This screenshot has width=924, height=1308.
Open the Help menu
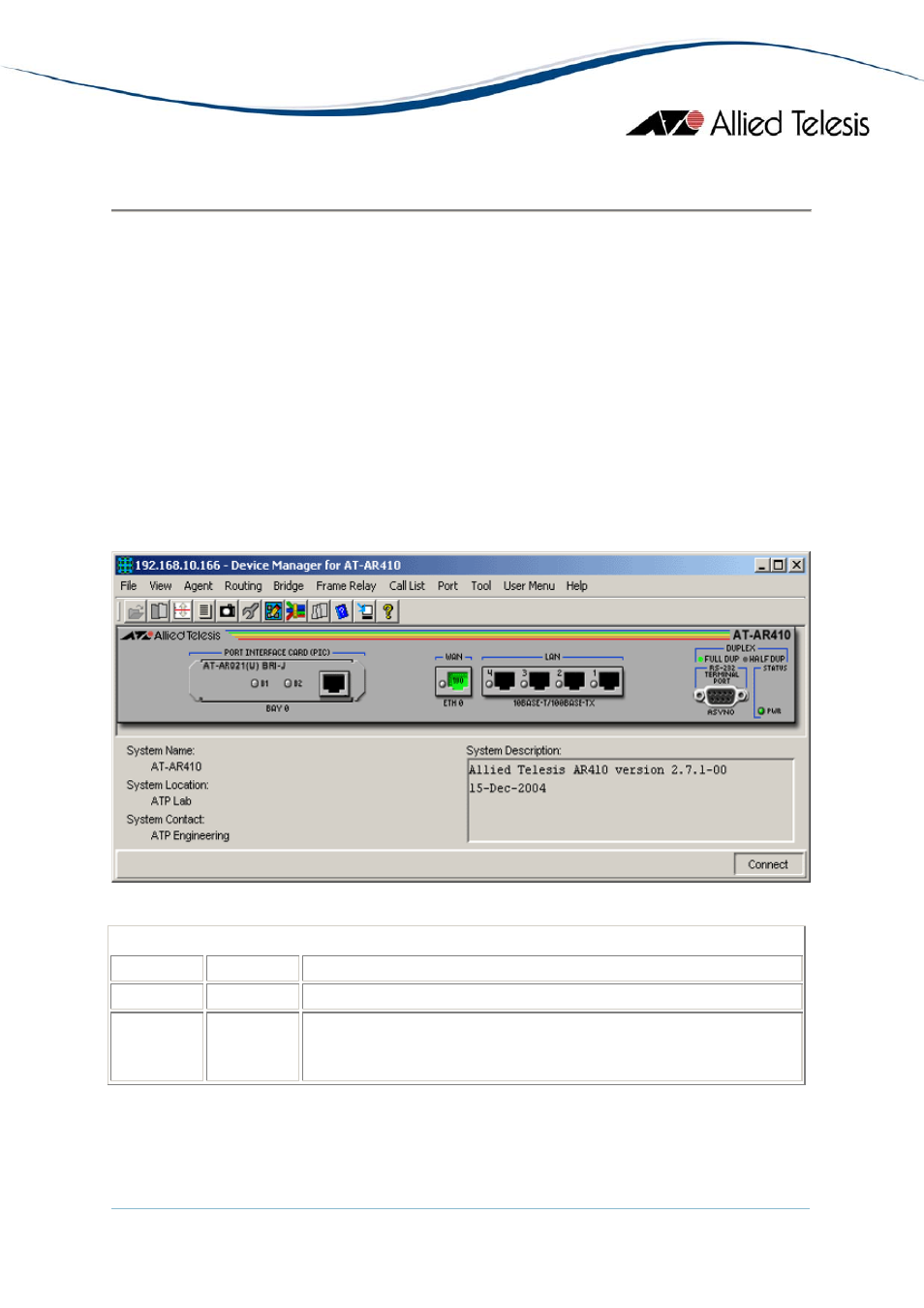[x=577, y=586]
